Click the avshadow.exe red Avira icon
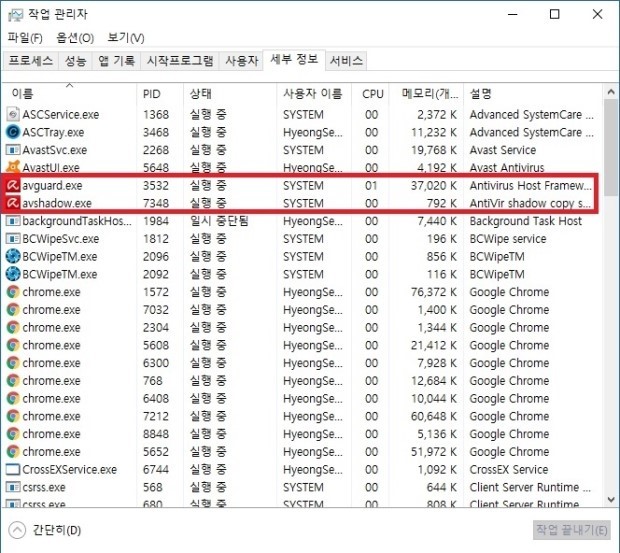620x553 pixels. (x=13, y=203)
